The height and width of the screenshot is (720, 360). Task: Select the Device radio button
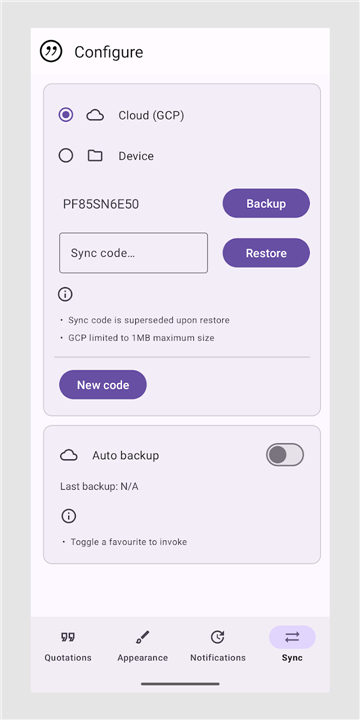[x=66, y=156]
